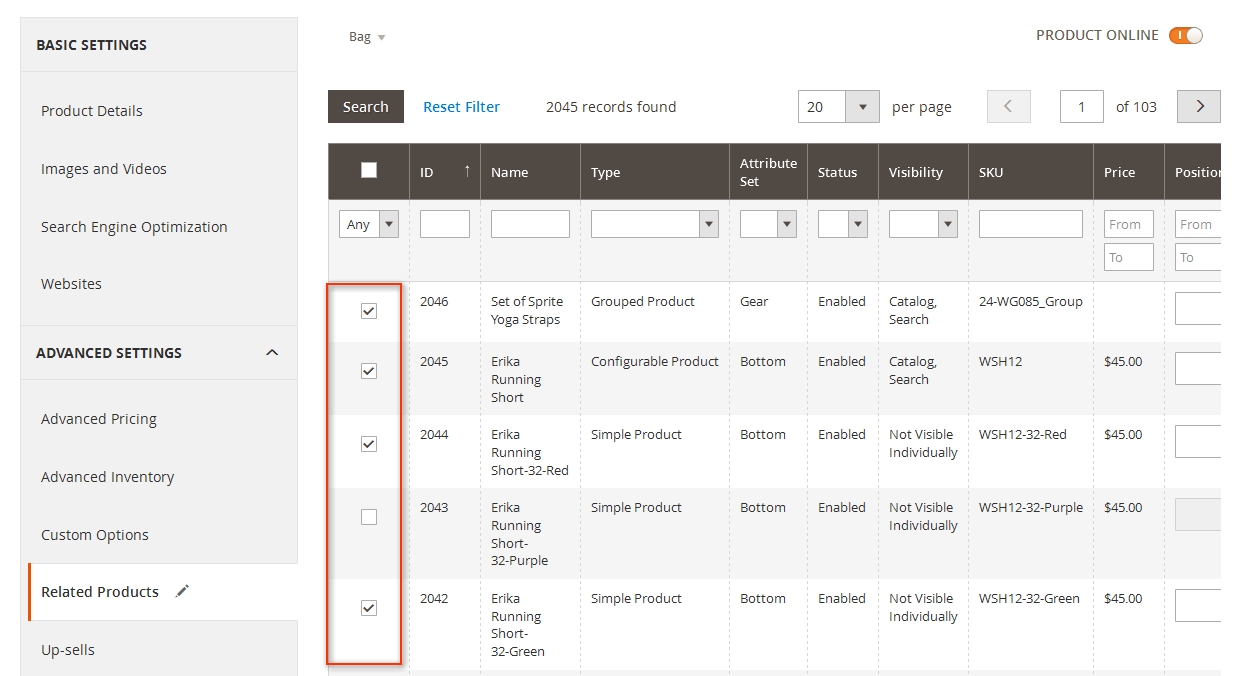Tick the select-all checkbox in header
Viewport: 1239px width, 676px height.
point(369,170)
